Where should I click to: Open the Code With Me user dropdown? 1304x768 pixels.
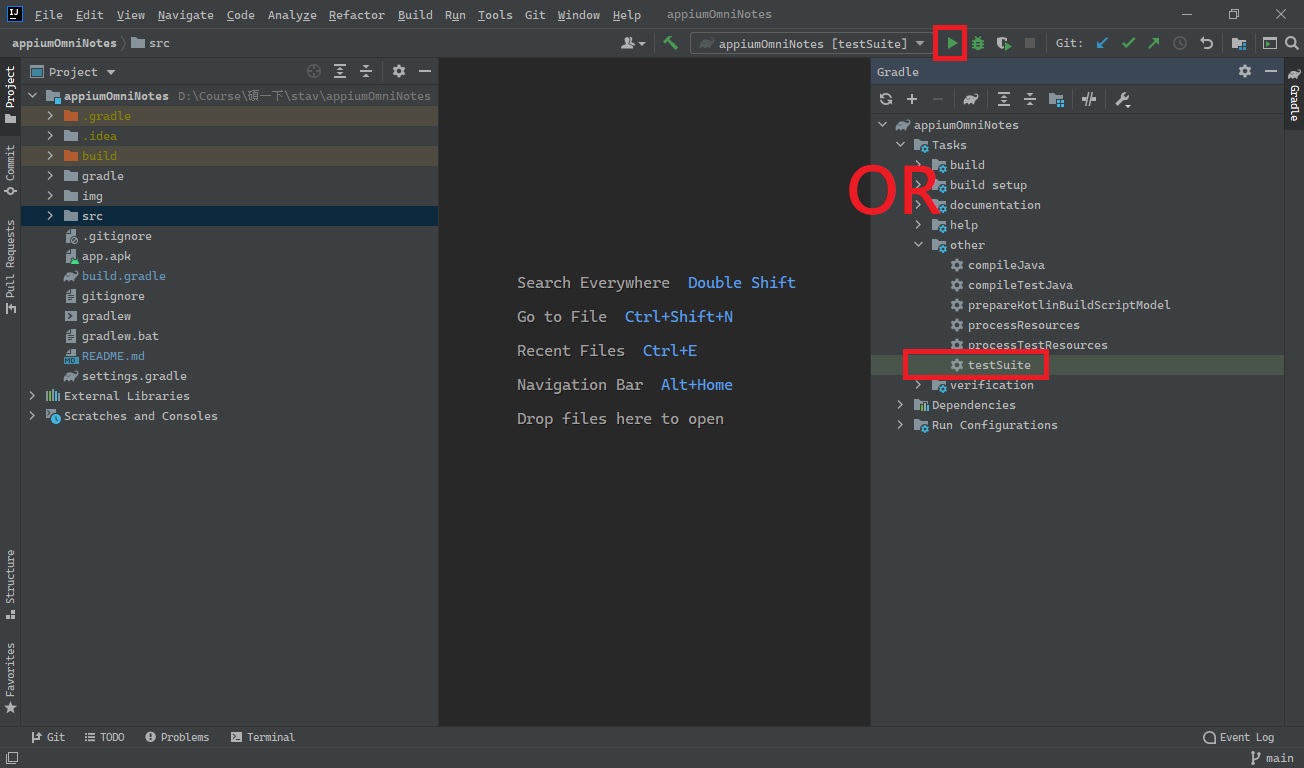(x=632, y=43)
